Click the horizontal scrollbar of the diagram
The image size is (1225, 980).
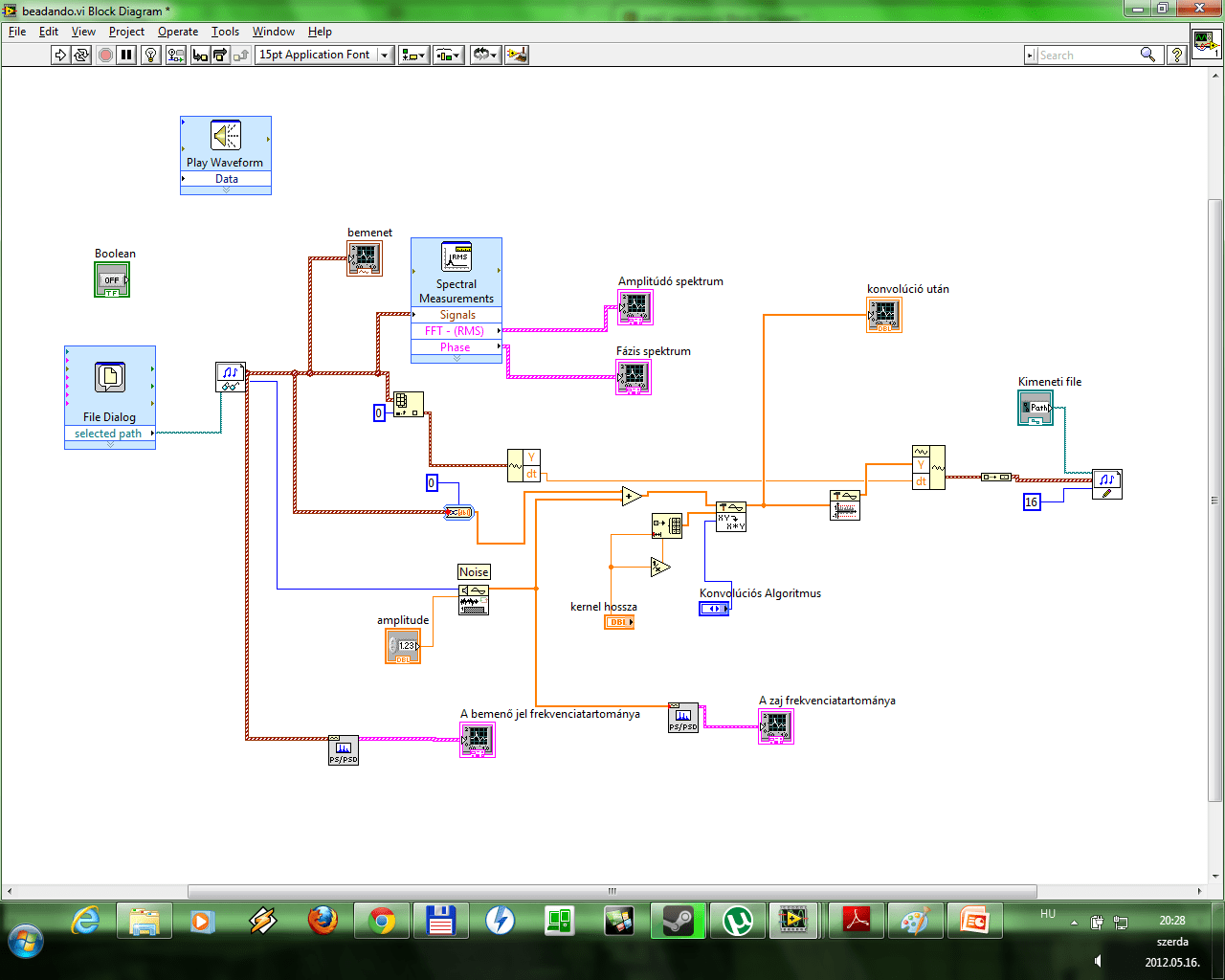tap(612, 891)
